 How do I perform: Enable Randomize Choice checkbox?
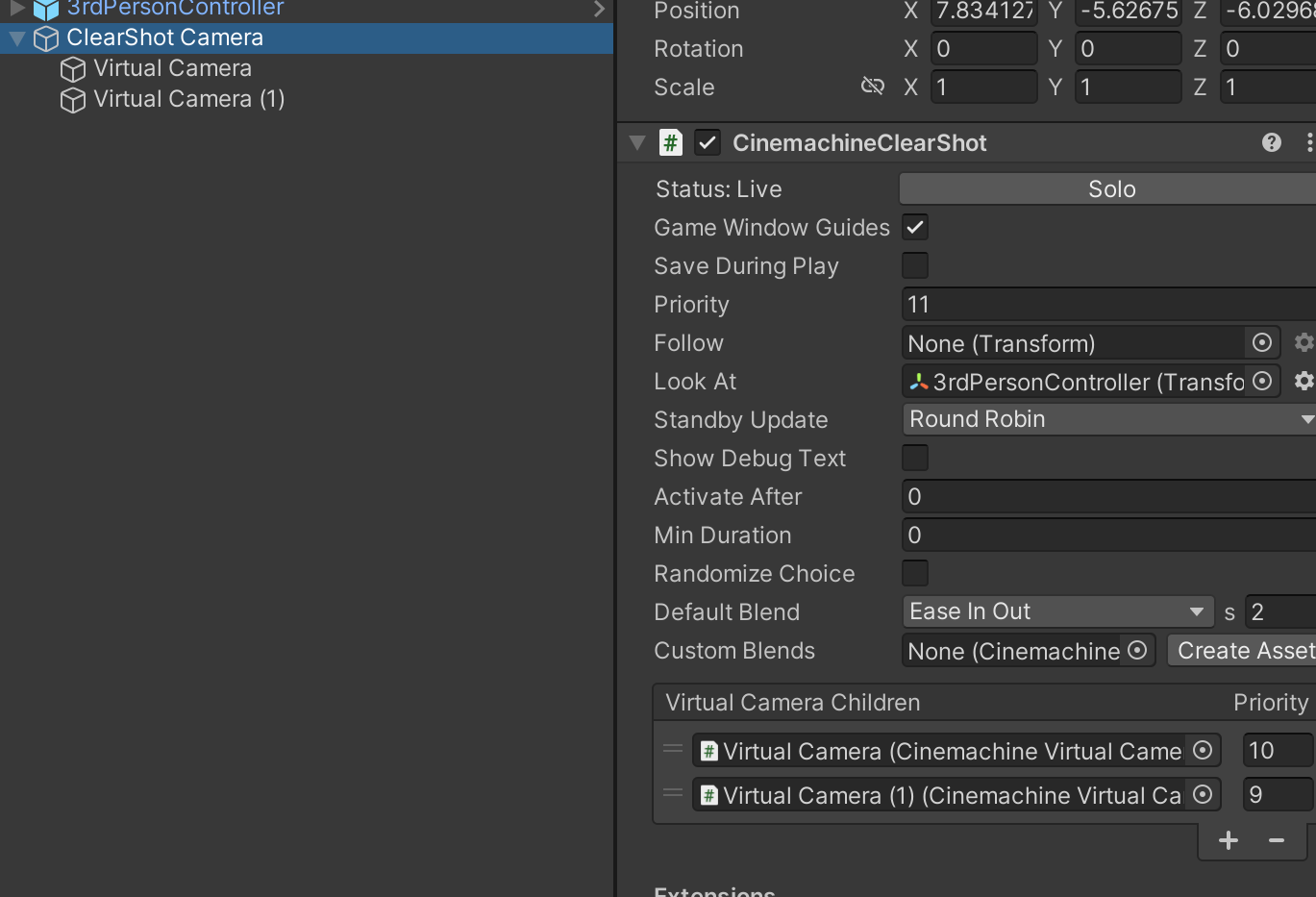click(x=915, y=574)
